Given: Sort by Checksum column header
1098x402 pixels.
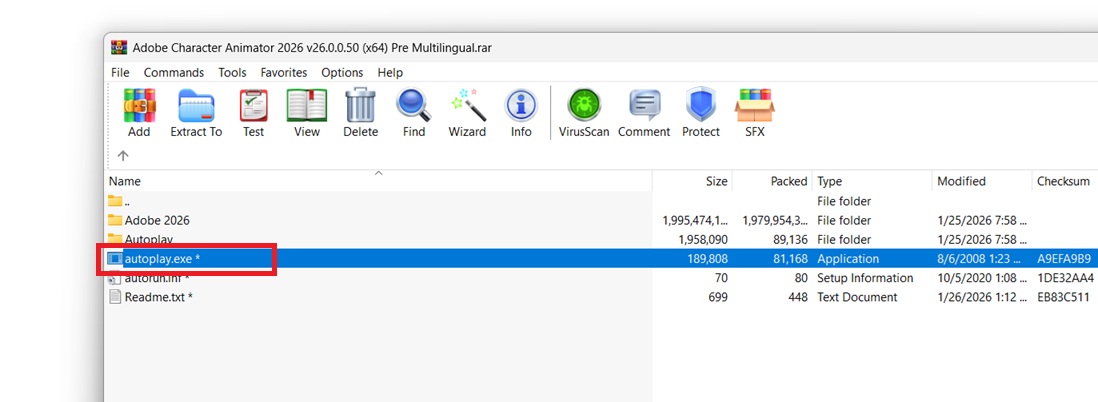Looking at the screenshot, I should pyautogui.click(x=1064, y=181).
